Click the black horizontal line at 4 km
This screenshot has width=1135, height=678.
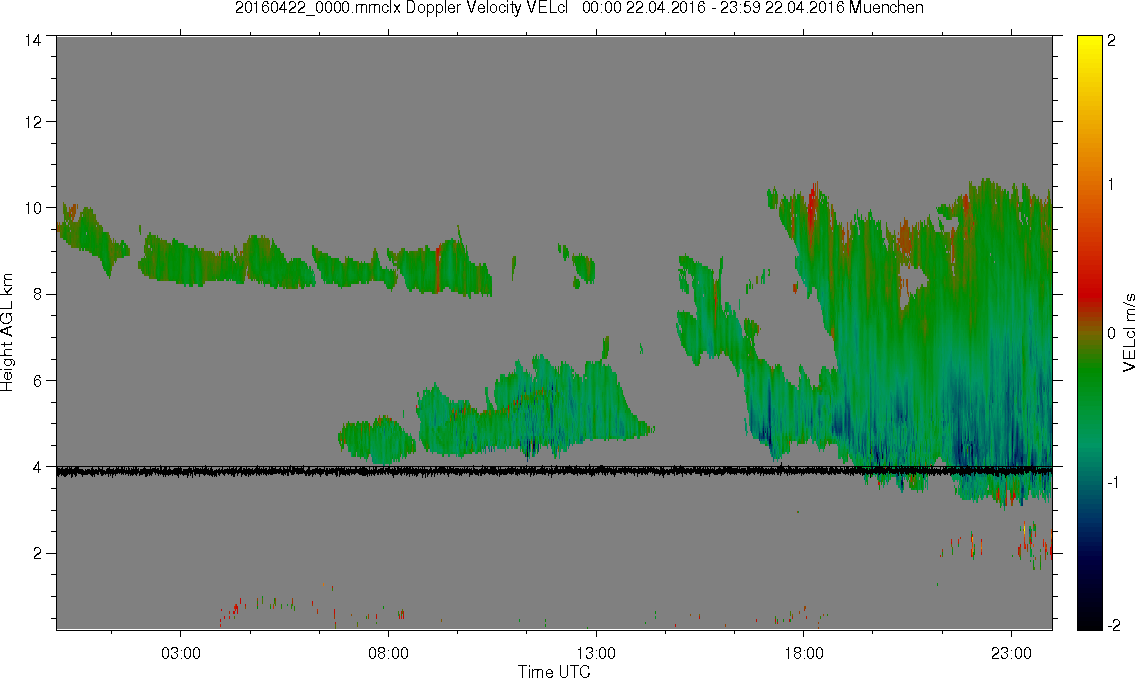pyautogui.click(x=554, y=470)
